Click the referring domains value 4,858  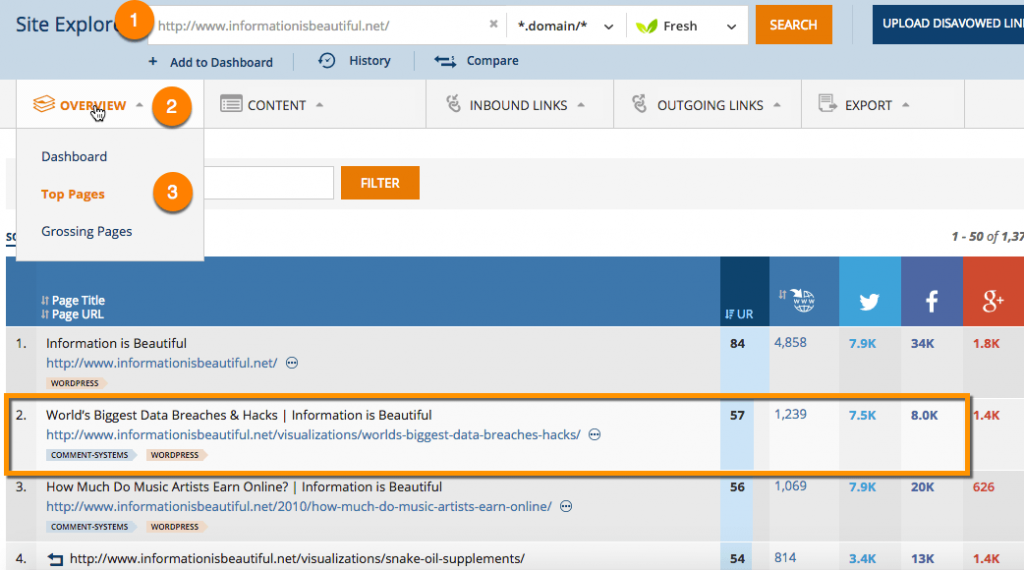click(x=790, y=343)
